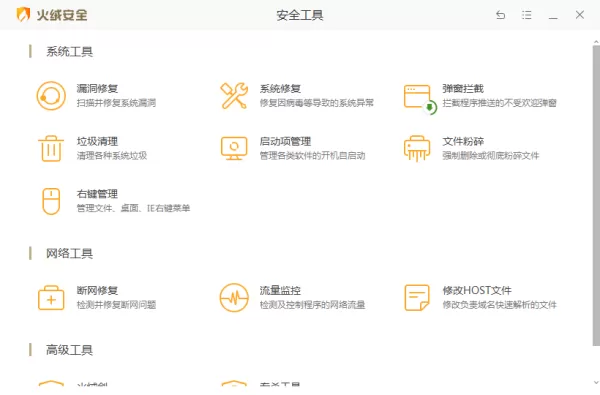Screen dimensions: 600x395
Task: Click the 修改HOST文件 note icon
Action: (417, 297)
